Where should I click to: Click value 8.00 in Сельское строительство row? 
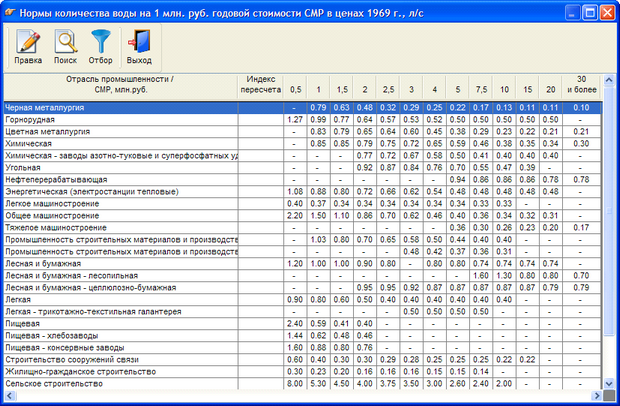pos(295,384)
